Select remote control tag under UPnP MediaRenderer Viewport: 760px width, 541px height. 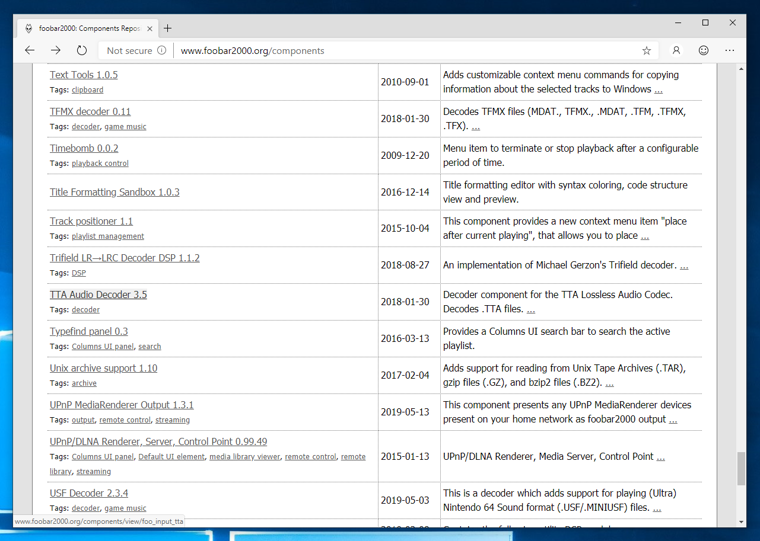tap(125, 420)
